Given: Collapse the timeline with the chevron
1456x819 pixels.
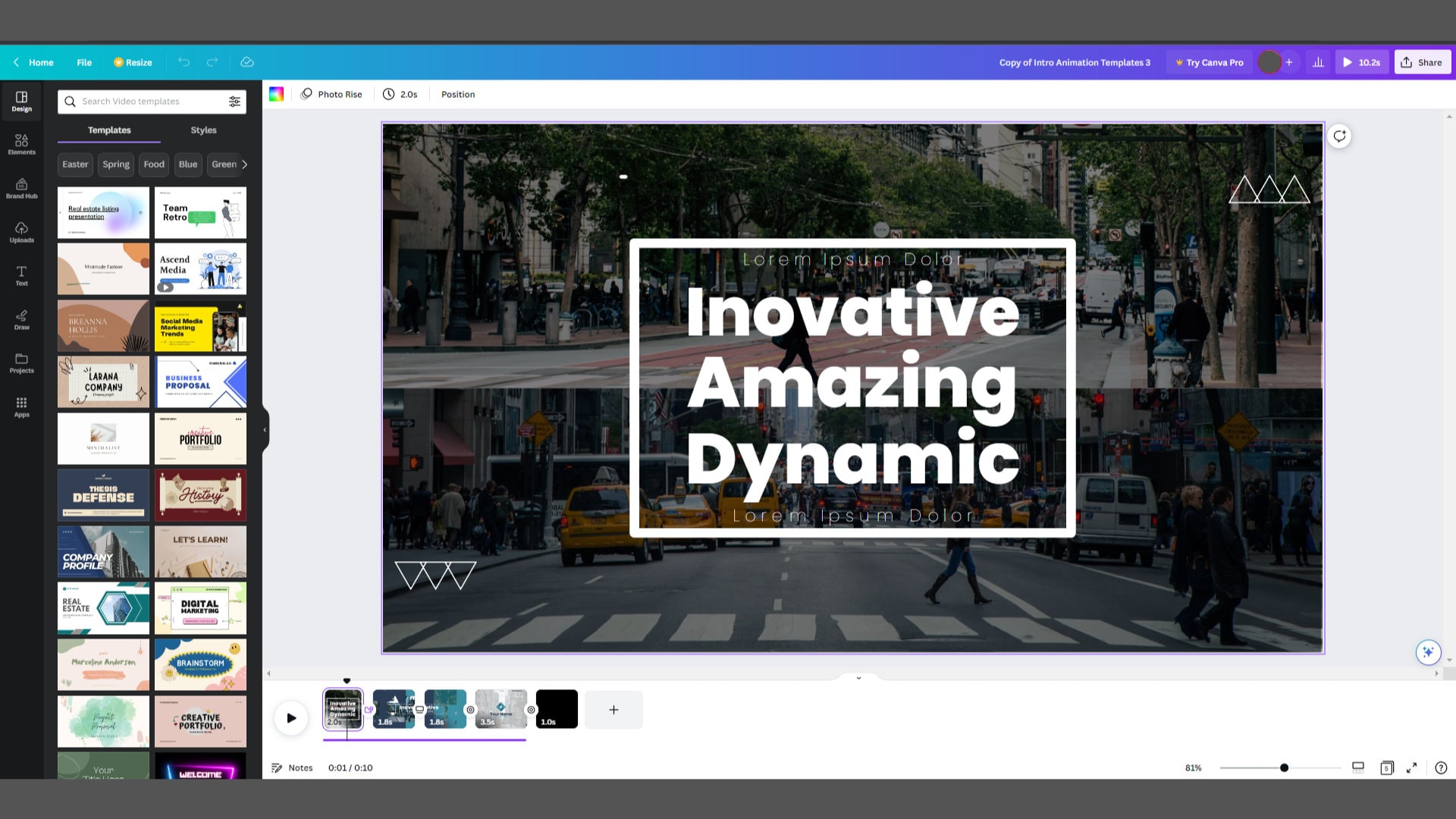Looking at the screenshot, I should pyautogui.click(x=858, y=677).
